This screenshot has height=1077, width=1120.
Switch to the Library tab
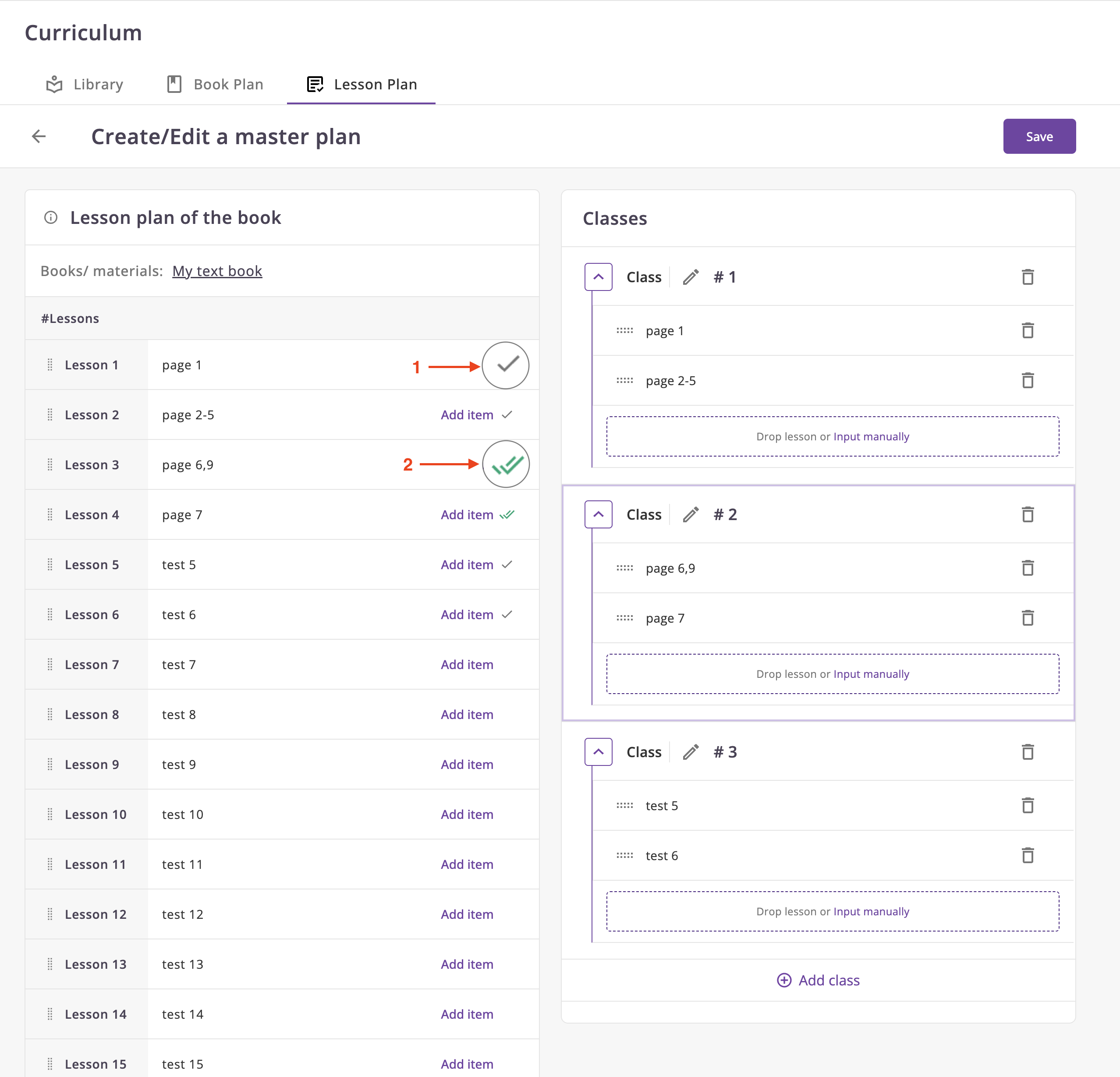pos(85,85)
